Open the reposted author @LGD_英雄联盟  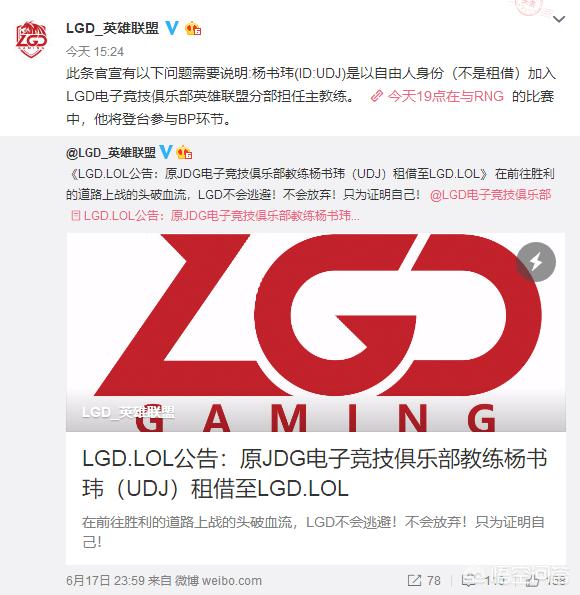(x=111, y=153)
